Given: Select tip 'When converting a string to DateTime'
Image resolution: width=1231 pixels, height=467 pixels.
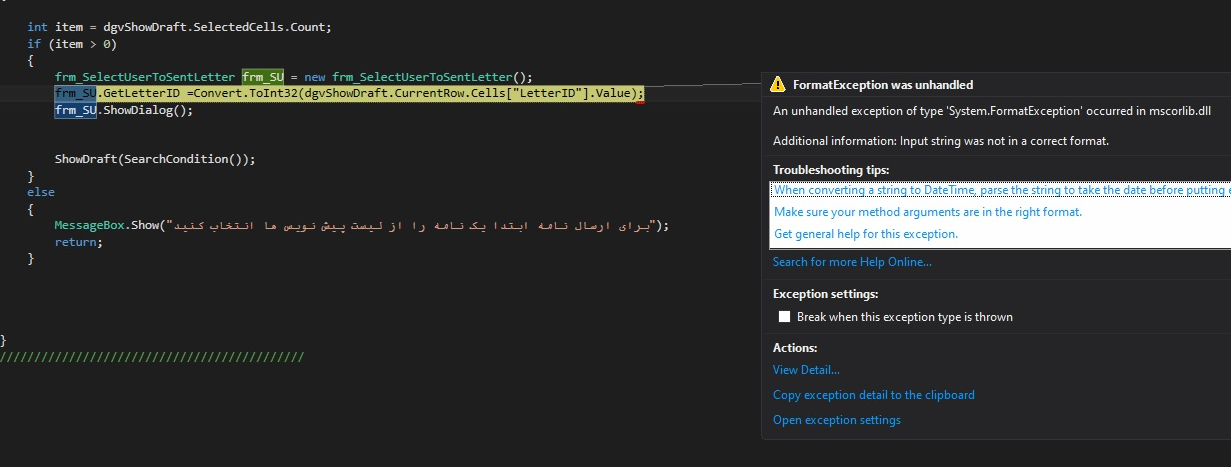Looking at the screenshot, I should pos(1002,190).
